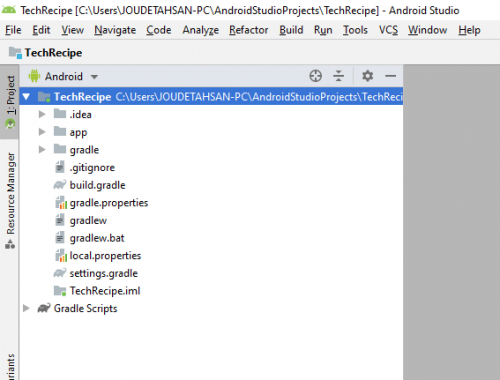The height and width of the screenshot is (380, 500).
Task: Click the gradle.properties chart icon
Action: tap(61, 203)
